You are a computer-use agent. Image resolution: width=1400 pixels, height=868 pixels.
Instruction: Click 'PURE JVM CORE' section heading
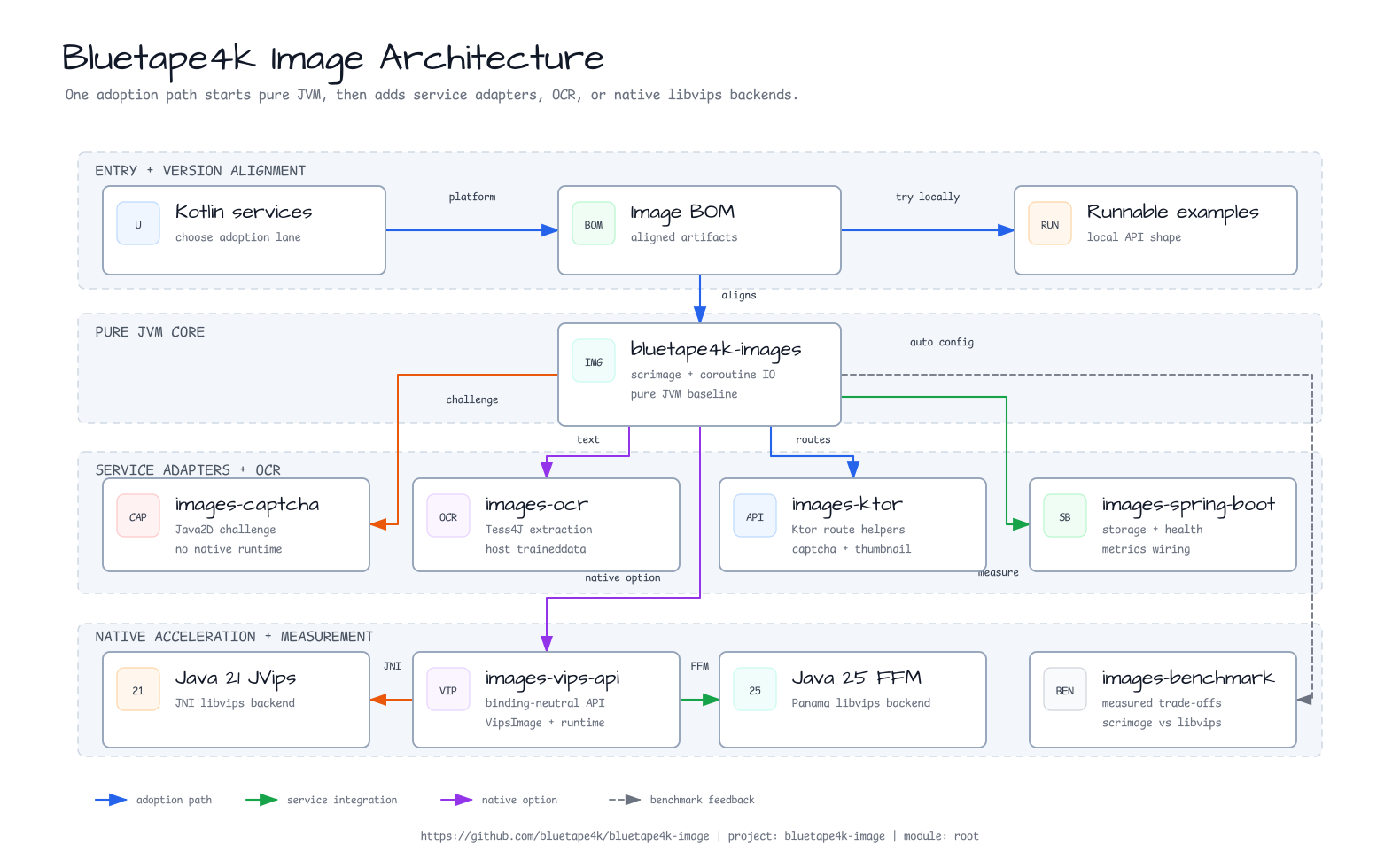click(150, 332)
